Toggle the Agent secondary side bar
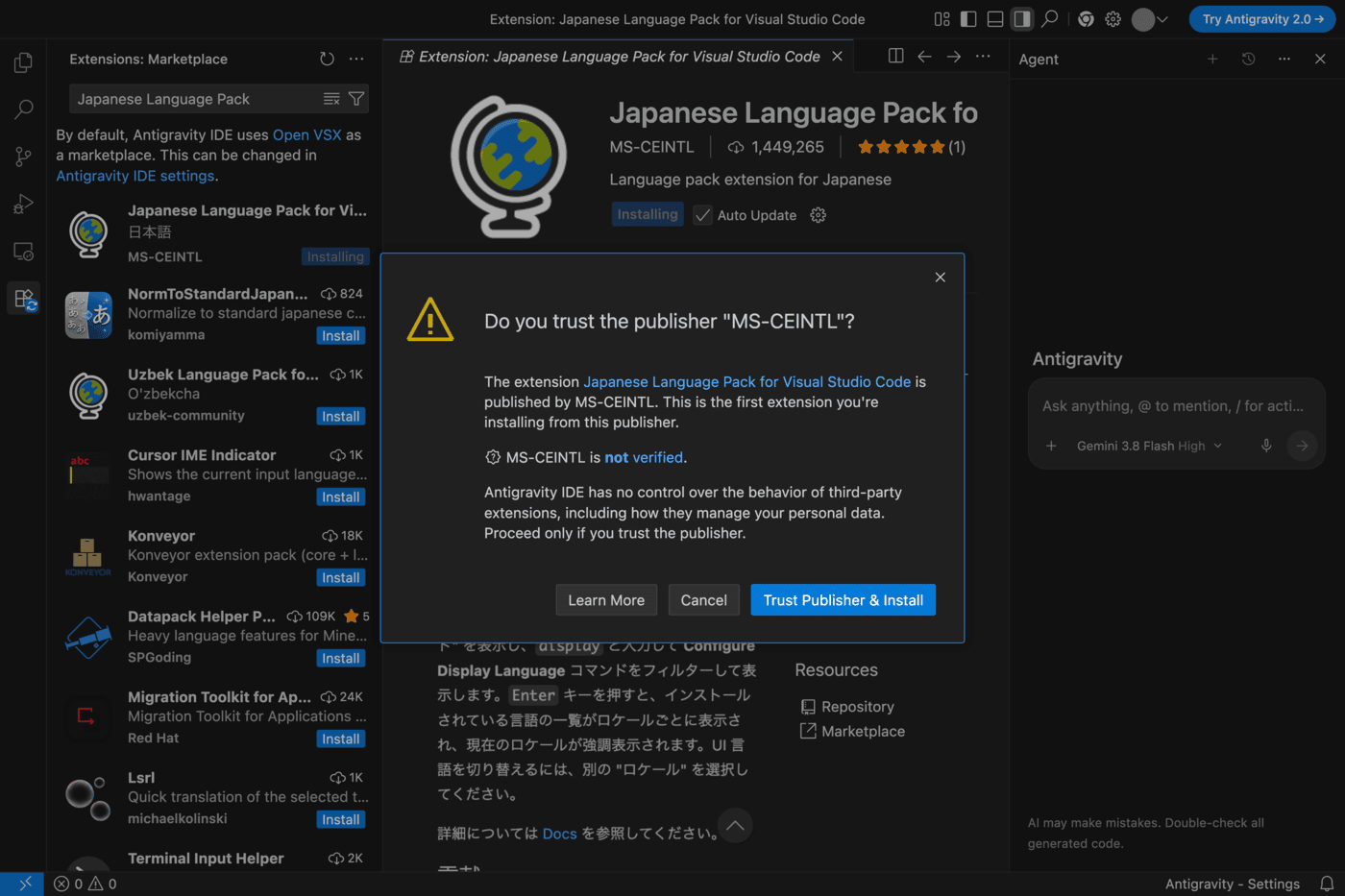 (x=1022, y=19)
